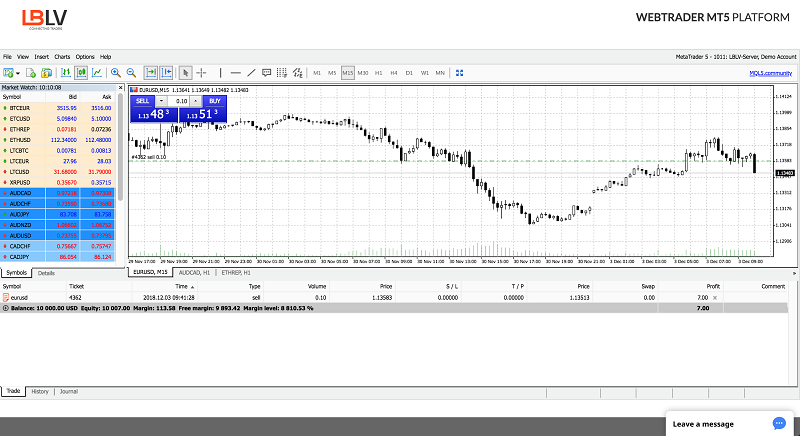The image size is (800, 436).
Task: Zoom in the chart
Action: click(116, 73)
